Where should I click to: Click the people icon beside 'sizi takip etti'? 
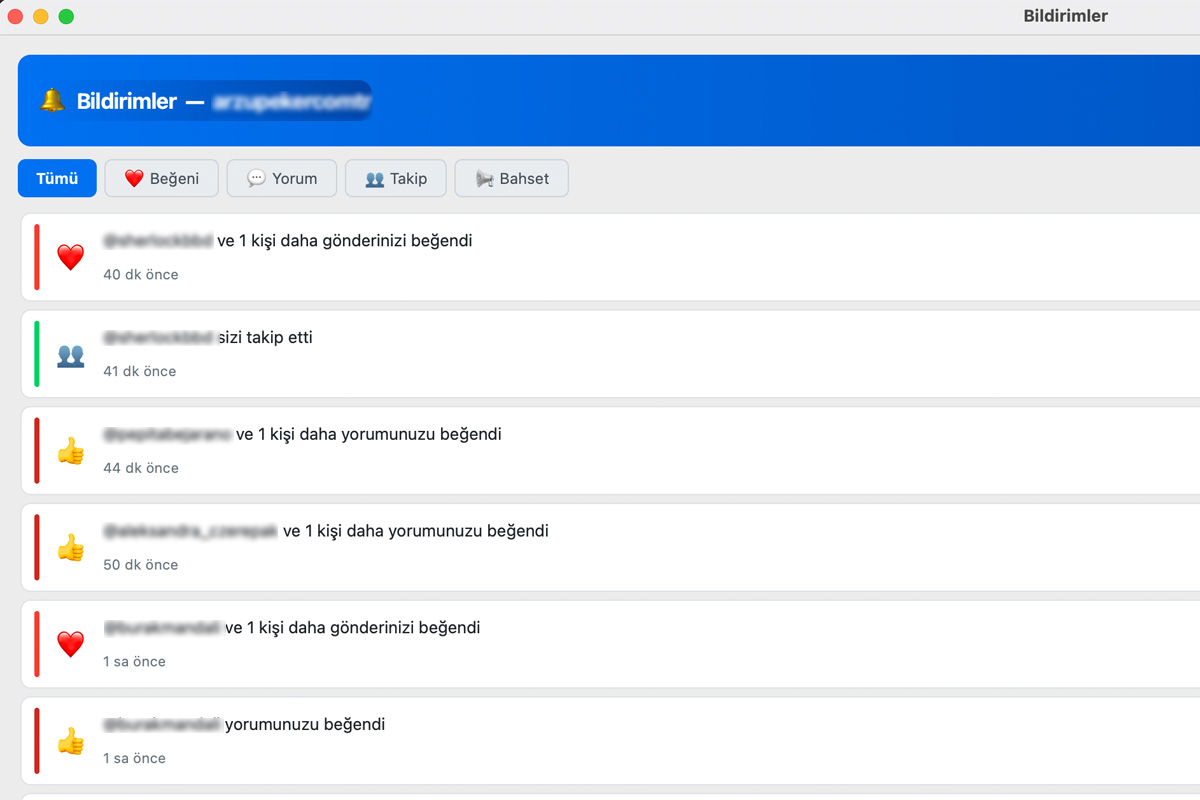coord(70,354)
